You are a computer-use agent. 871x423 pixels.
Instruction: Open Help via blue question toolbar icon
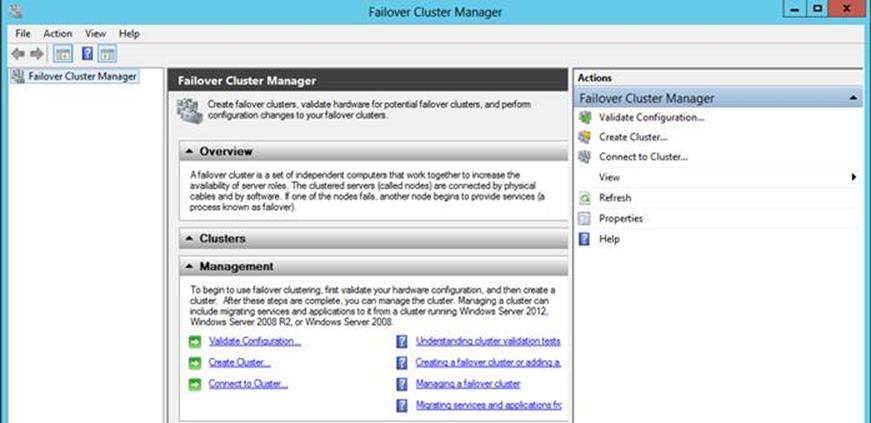click(x=87, y=54)
